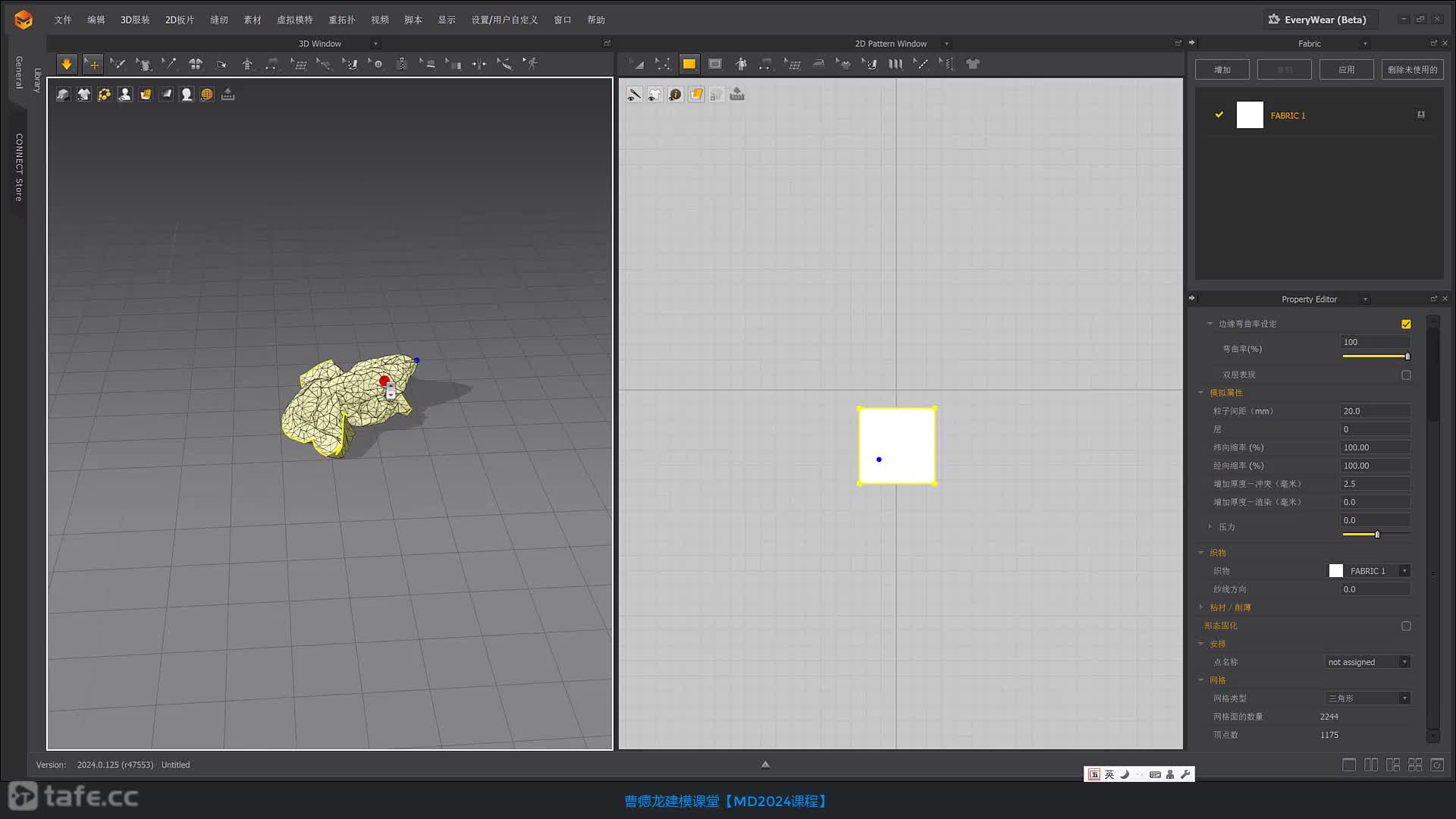1456x819 pixels.
Task: Click the grey T-shirt icon in 2D toolbar
Action: 973,64
